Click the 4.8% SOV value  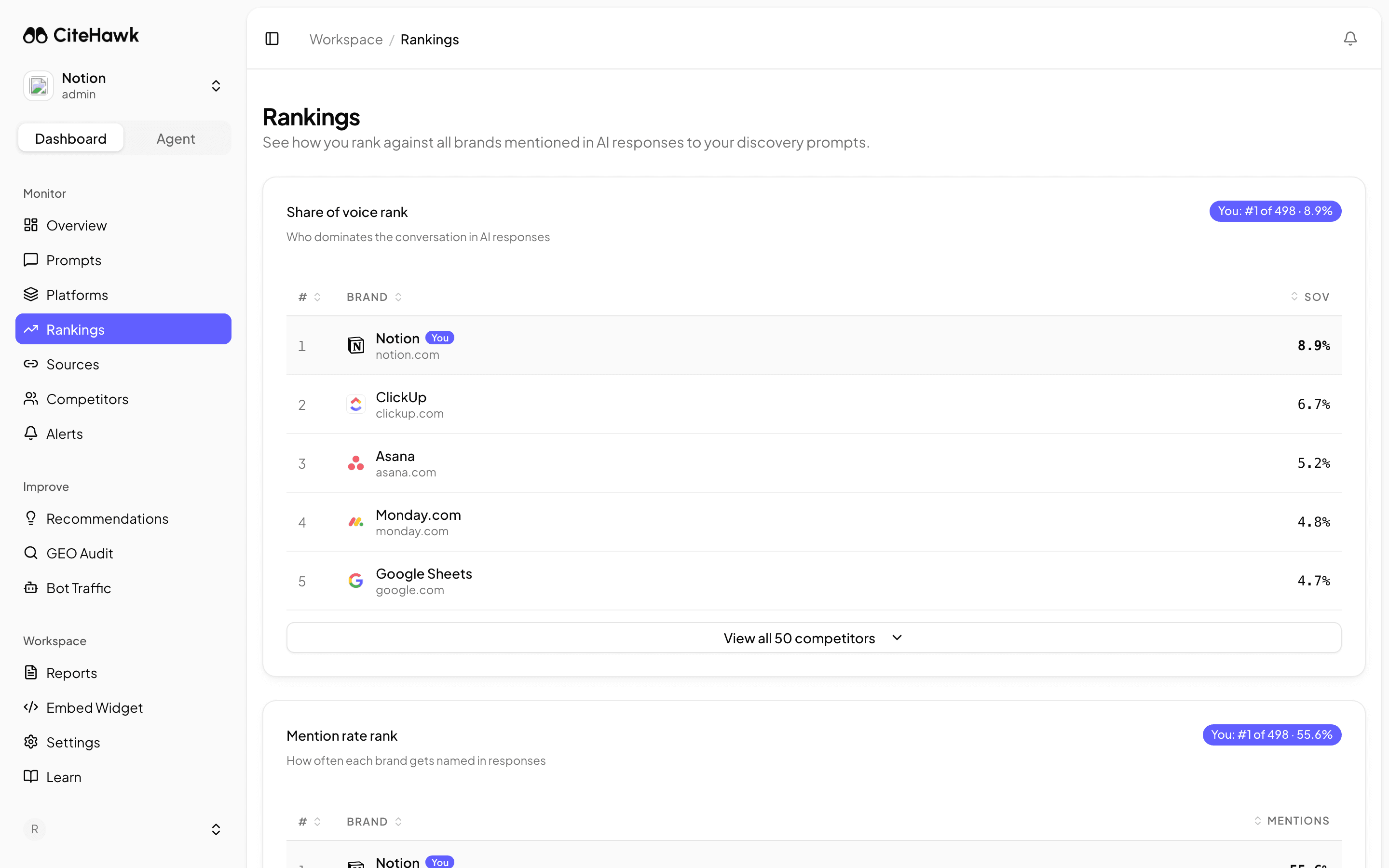1314,522
